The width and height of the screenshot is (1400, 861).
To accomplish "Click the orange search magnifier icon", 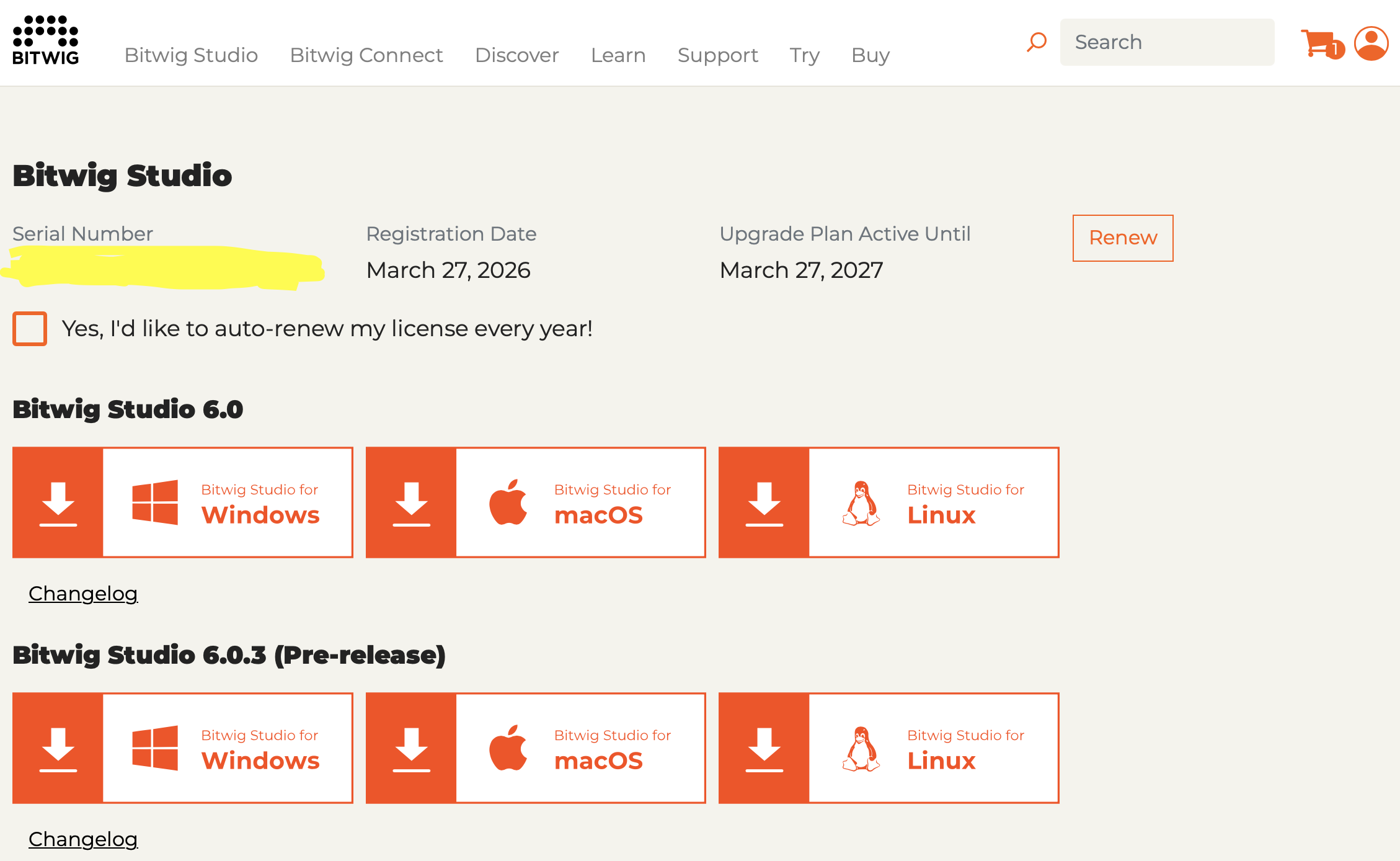I will pyautogui.click(x=1036, y=43).
